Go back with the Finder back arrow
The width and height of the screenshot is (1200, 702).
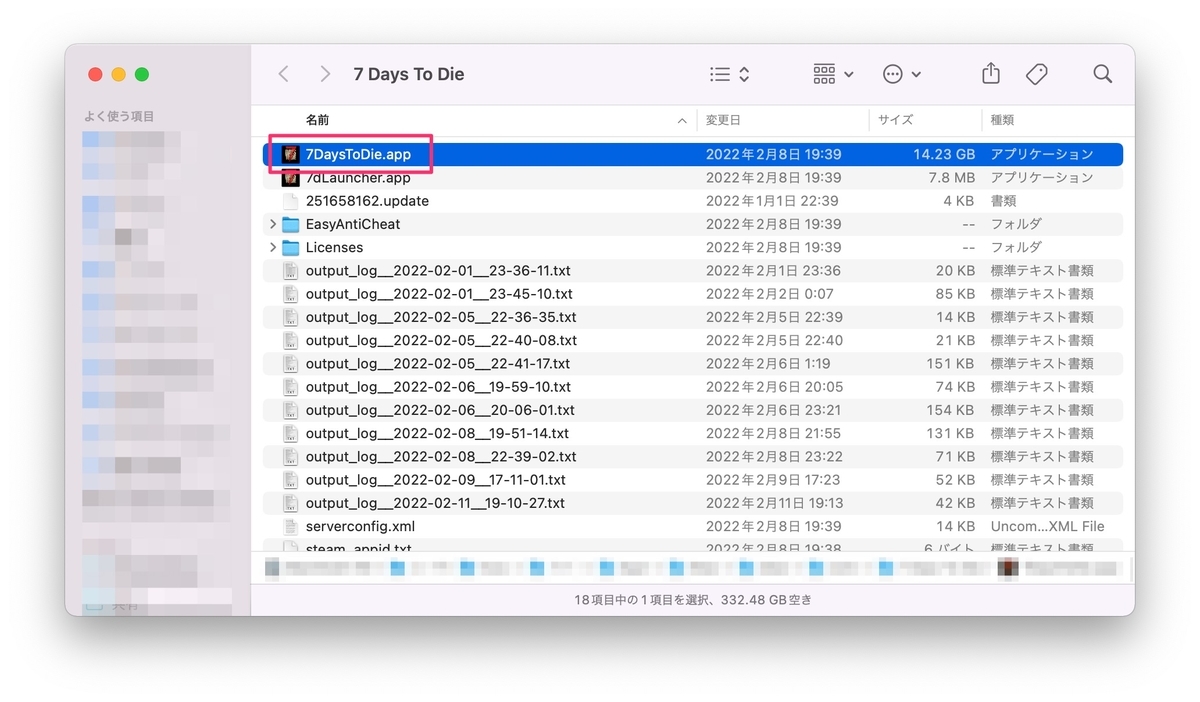pyautogui.click(x=284, y=74)
